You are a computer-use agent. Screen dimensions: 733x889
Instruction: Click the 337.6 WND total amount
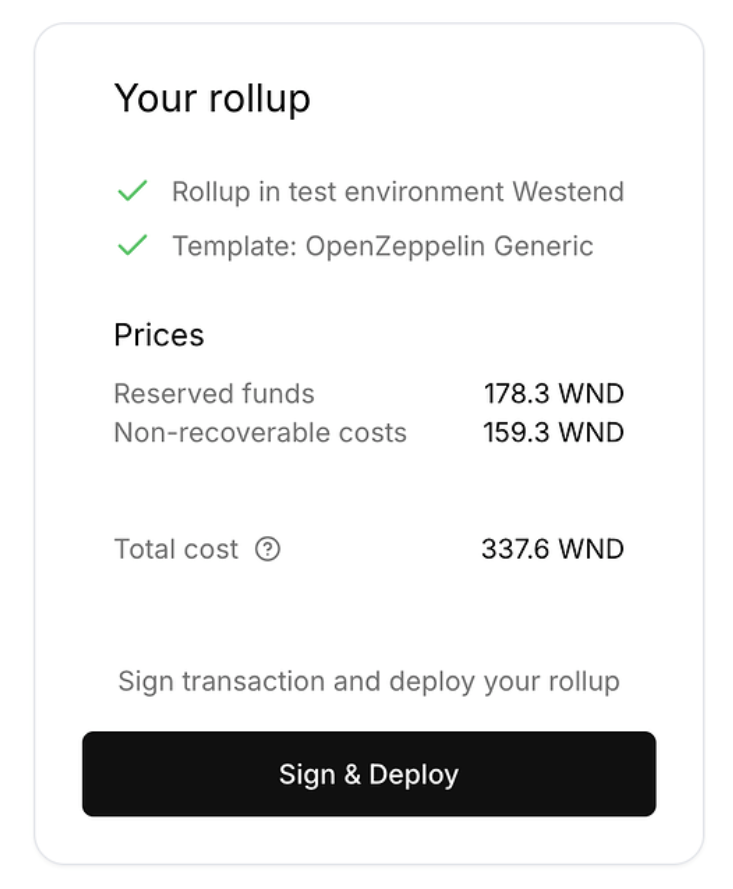point(553,549)
